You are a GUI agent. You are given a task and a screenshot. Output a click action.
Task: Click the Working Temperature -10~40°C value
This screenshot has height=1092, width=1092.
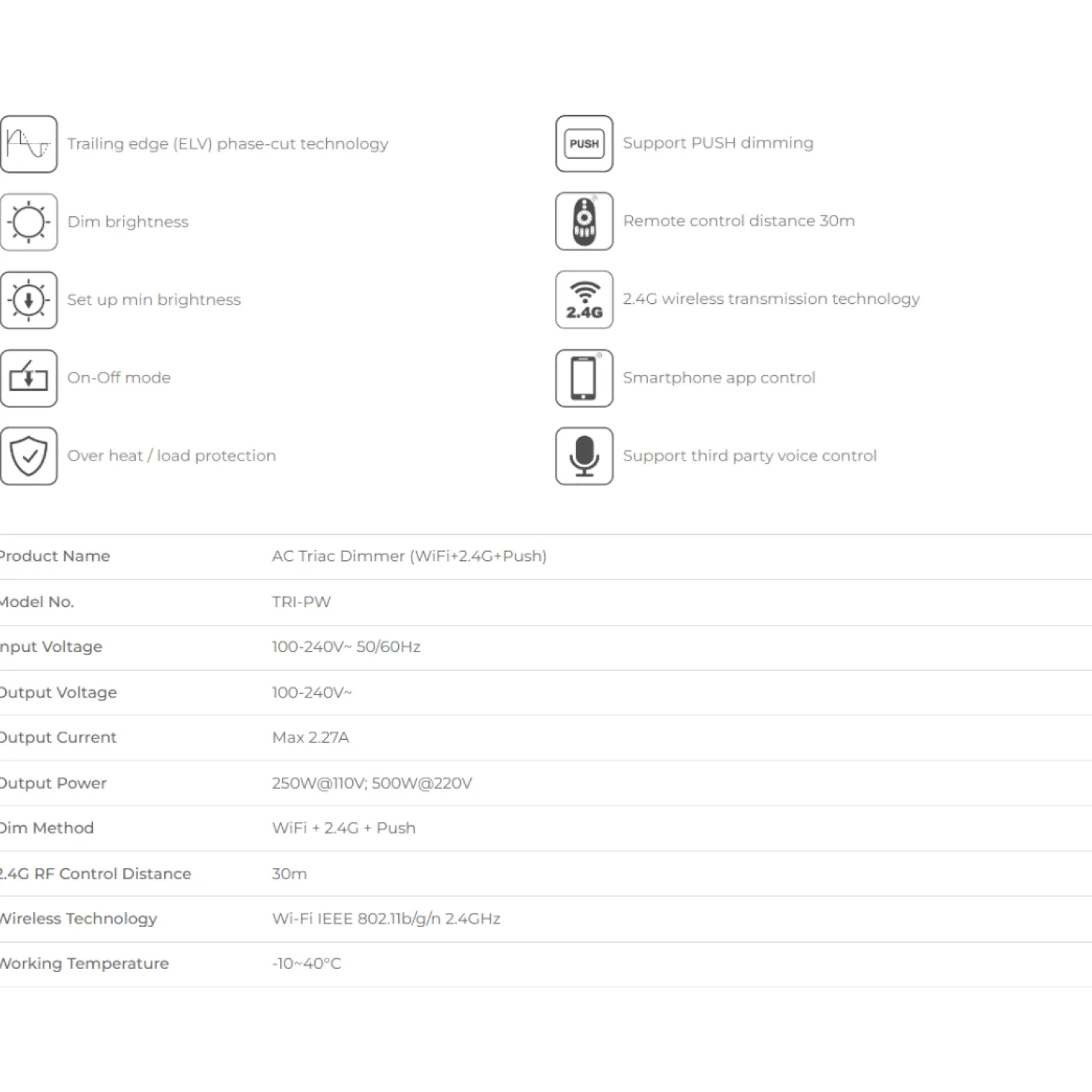(306, 963)
